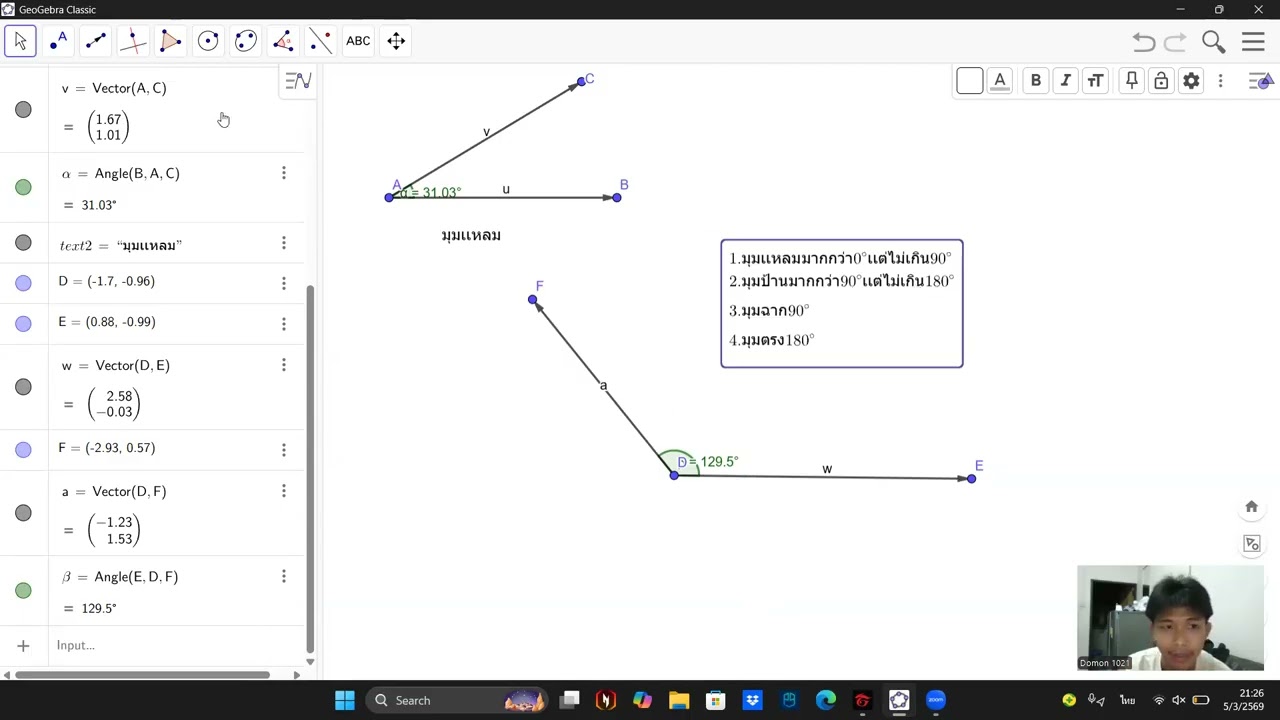This screenshot has height=720, width=1280.
Task: Pick the ABC Text tool
Action: point(358,41)
